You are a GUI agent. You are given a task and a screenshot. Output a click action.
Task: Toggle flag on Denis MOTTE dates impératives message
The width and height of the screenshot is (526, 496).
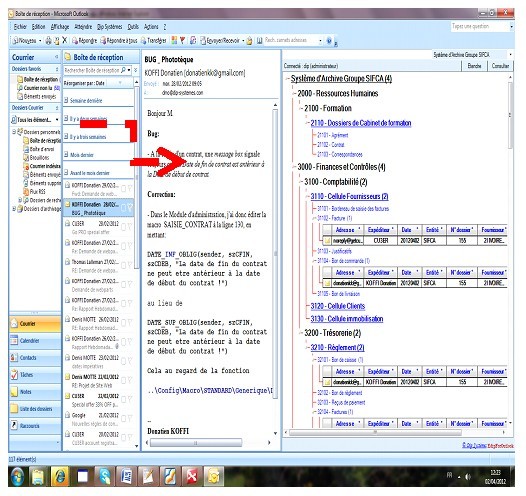point(129,361)
